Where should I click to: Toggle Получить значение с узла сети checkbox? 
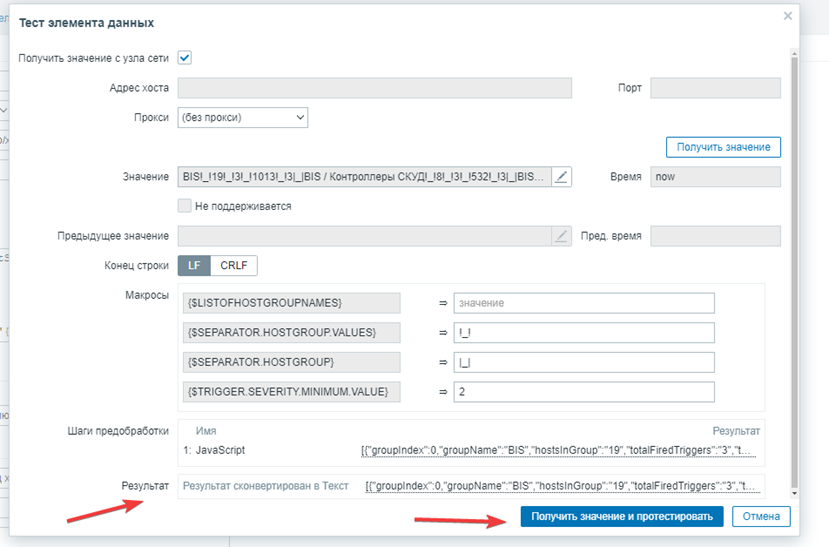pos(184,58)
